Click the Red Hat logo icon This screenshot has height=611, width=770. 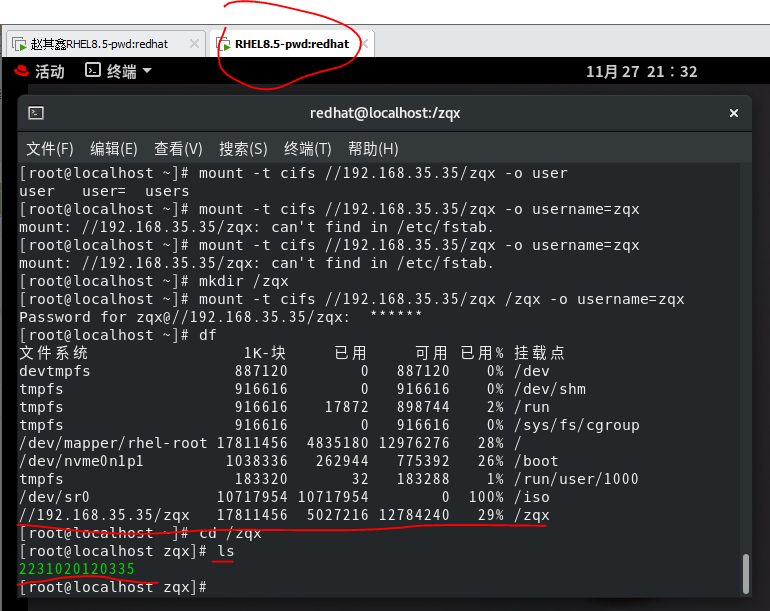(22, 71)
